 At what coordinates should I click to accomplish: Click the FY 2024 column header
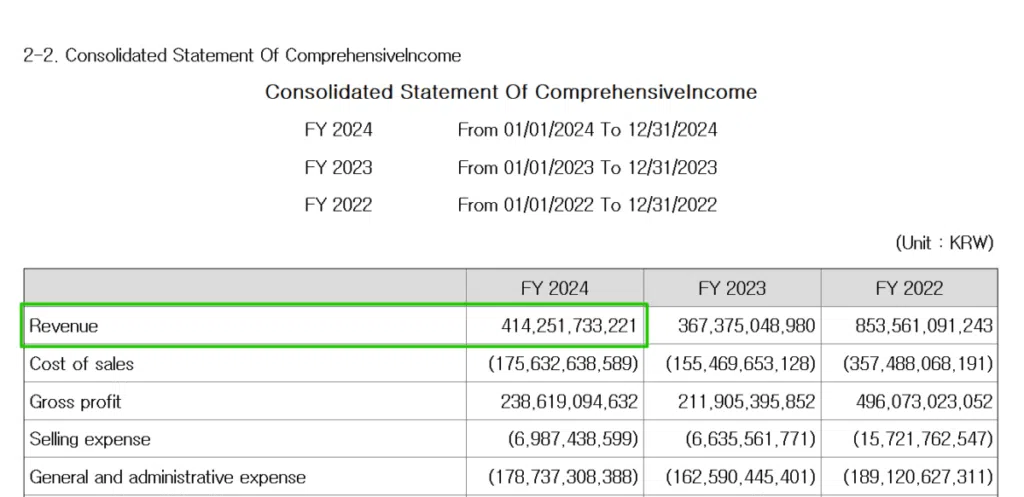tap(555, 289)
